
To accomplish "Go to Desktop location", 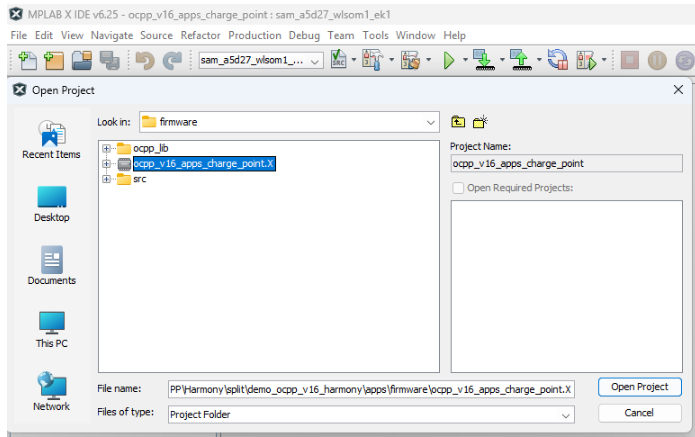I will tap(51, 204).
